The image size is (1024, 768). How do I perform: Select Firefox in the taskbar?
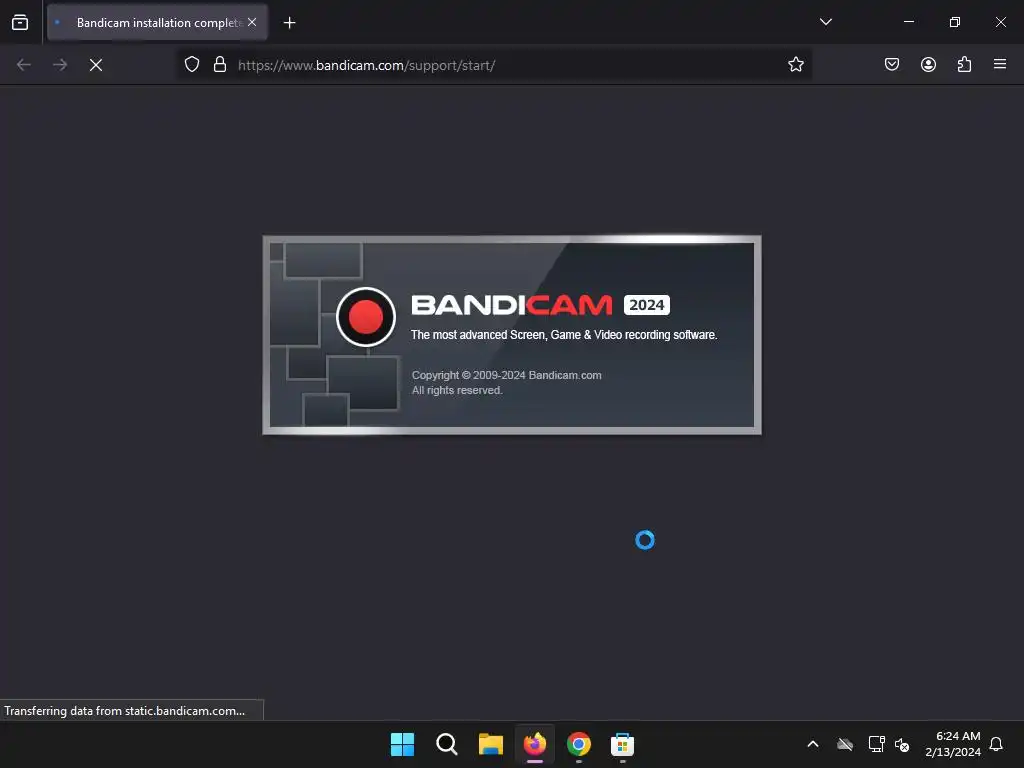(535, 744)
